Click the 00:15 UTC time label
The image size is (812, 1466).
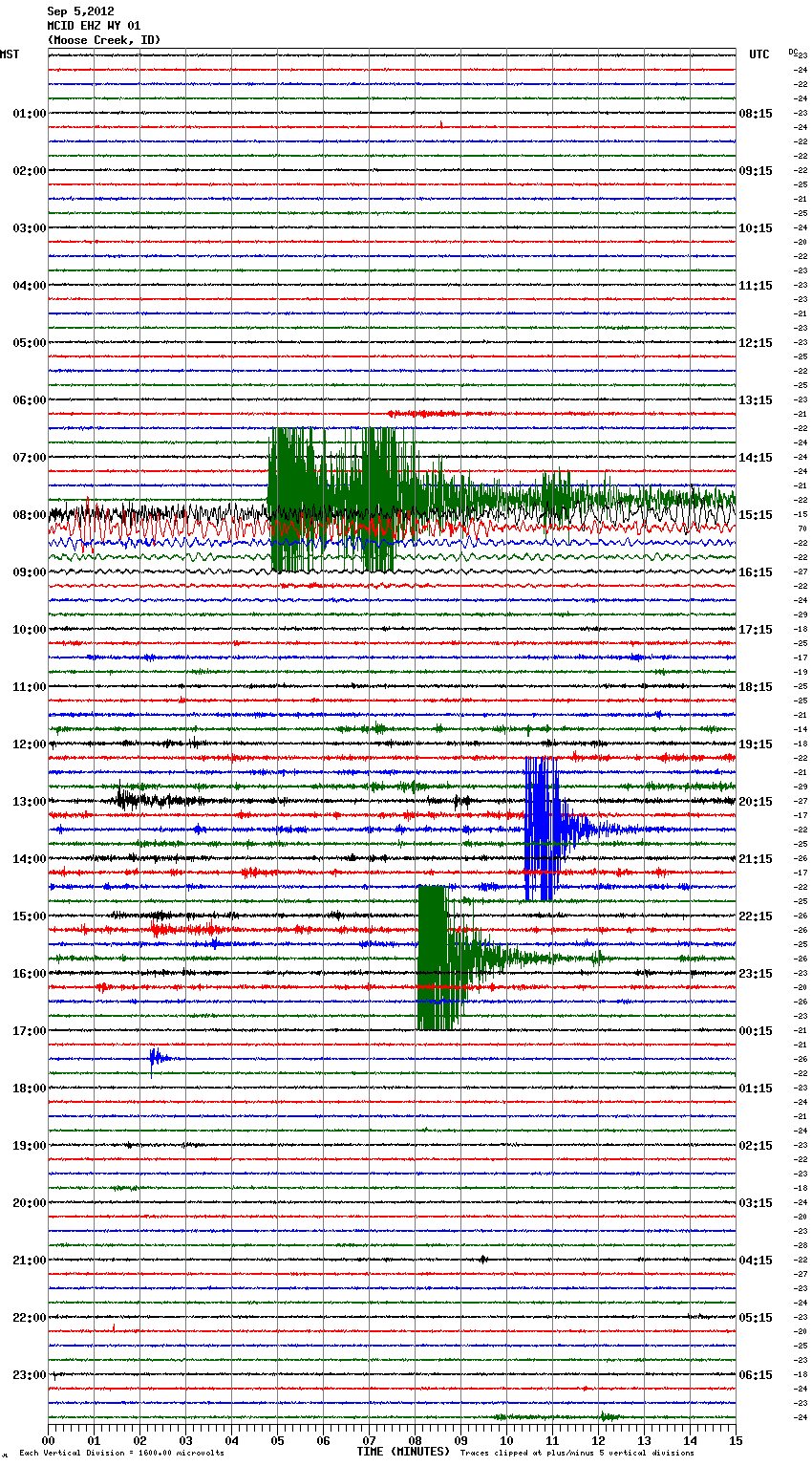click(x=756, y=1031)
